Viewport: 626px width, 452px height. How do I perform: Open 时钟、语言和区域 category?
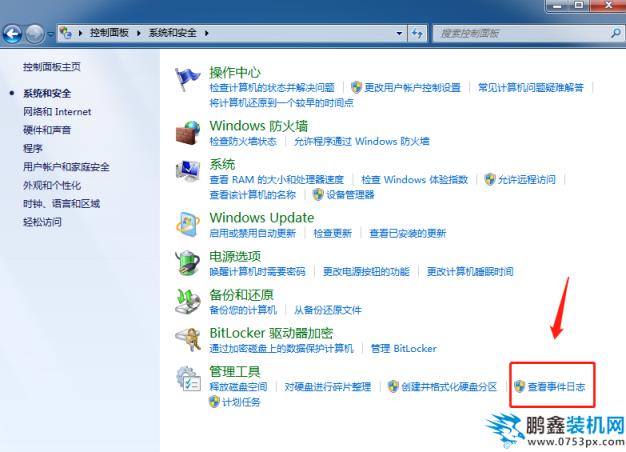[x=61, y=204]
